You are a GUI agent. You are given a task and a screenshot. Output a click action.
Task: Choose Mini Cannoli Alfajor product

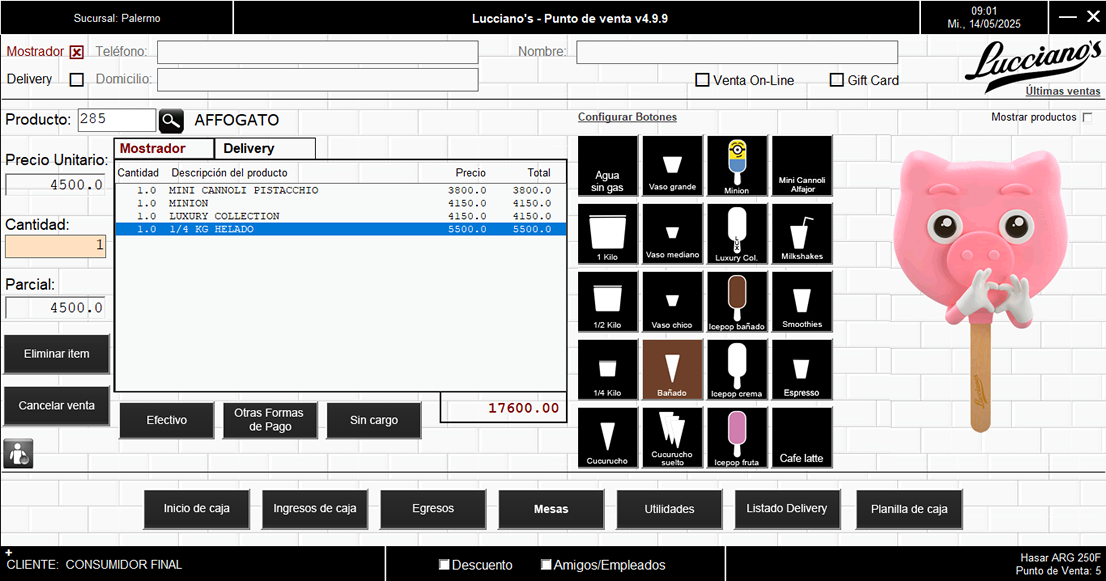[802, 166]
